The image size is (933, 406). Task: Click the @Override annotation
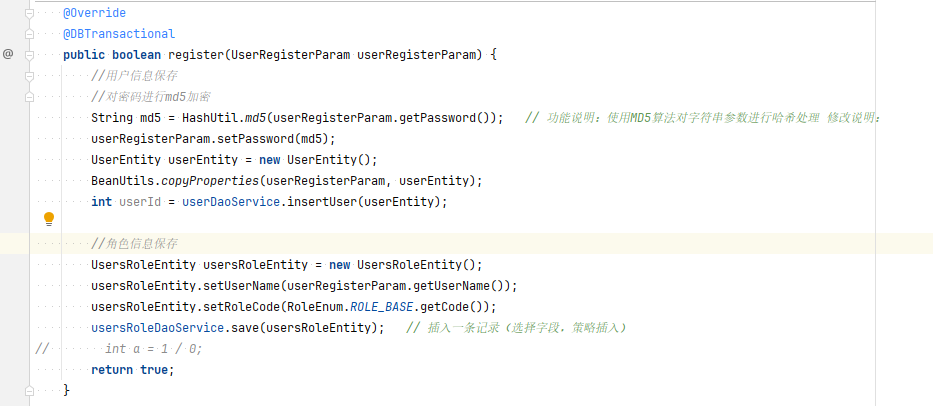click(95, 13)
